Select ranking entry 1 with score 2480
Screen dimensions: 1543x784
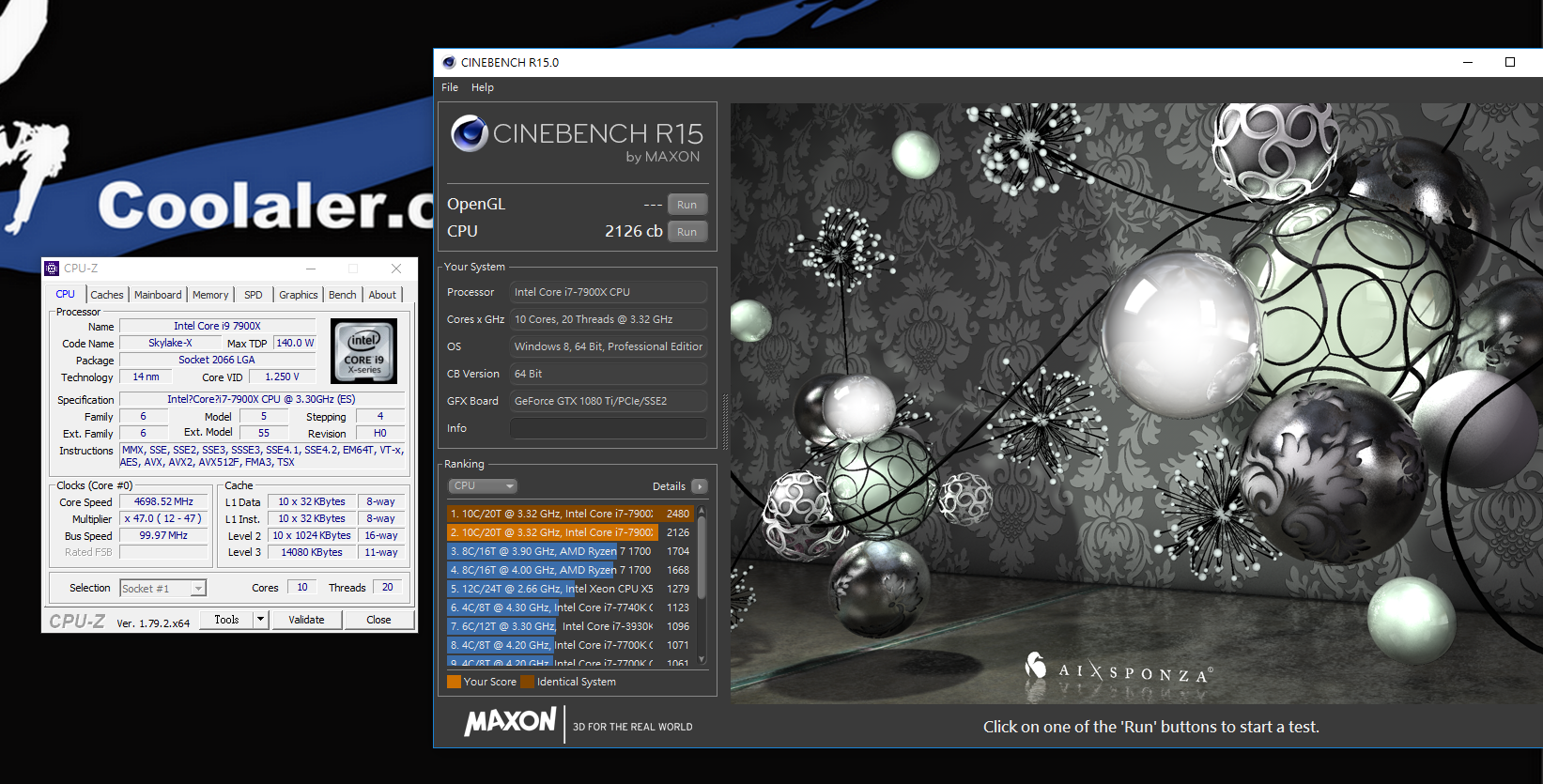(570, 514)
